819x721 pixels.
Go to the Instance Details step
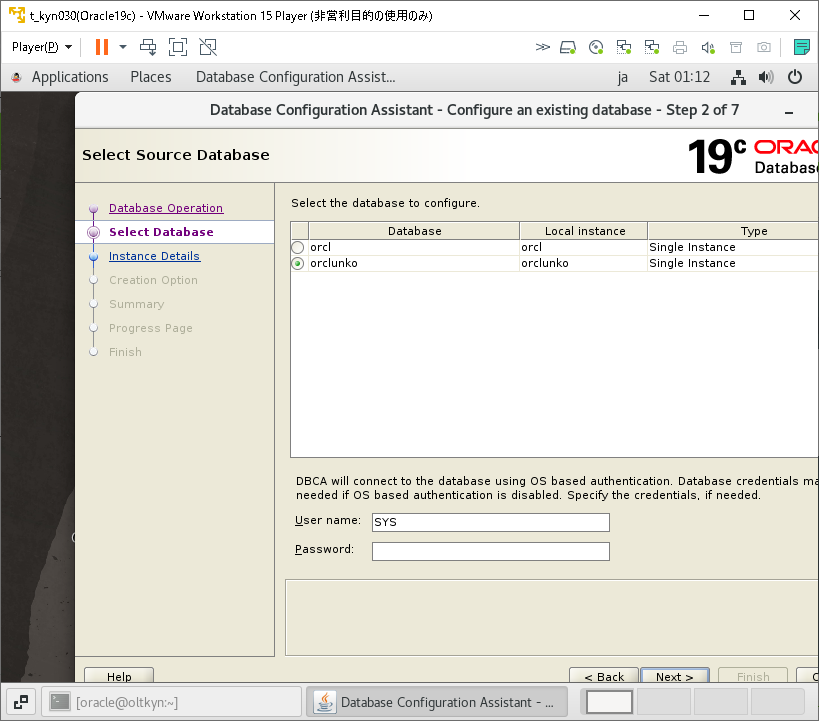pos(154,256)
